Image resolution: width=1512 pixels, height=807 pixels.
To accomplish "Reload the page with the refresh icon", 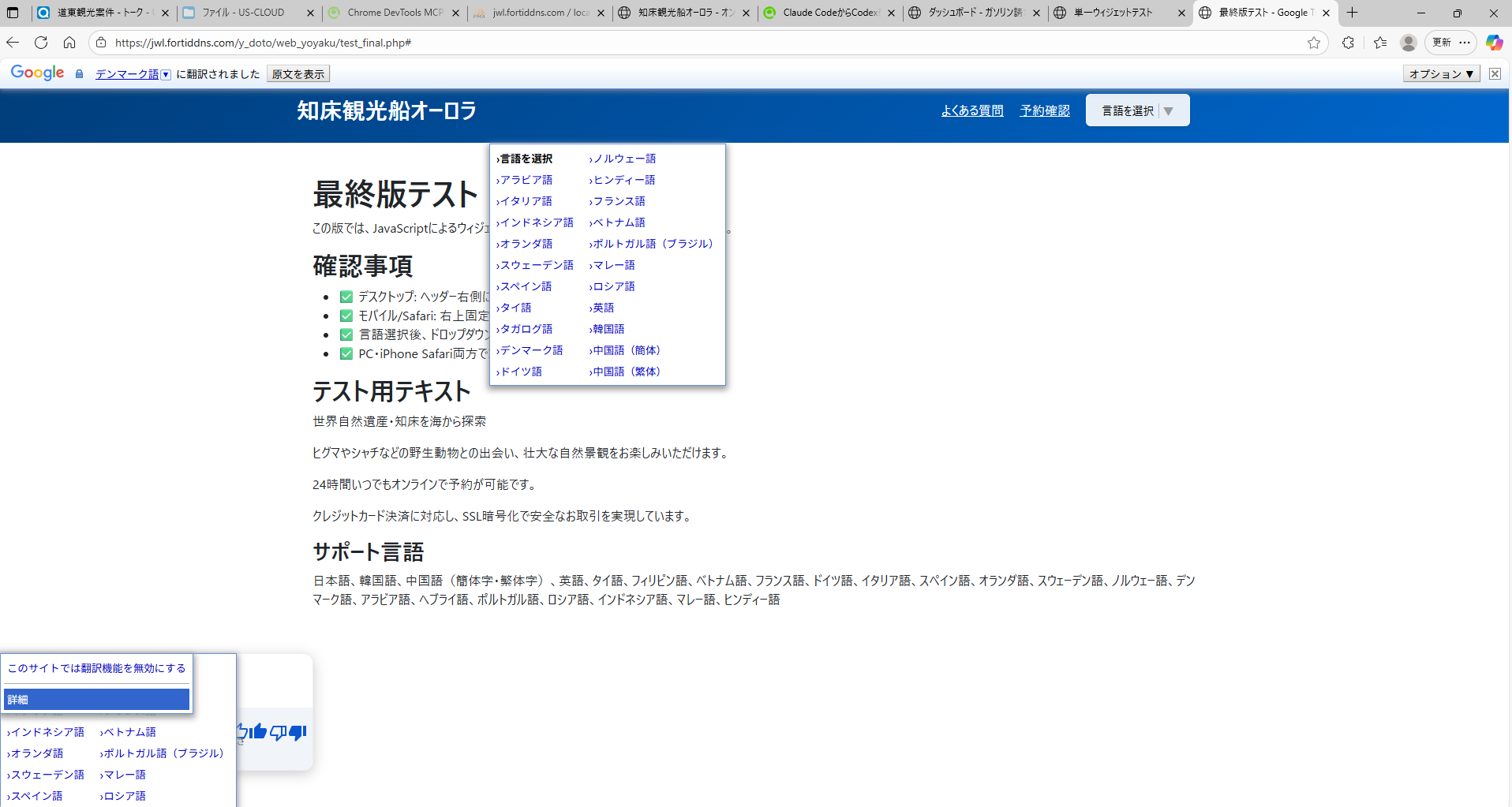I will click(41, 43).
